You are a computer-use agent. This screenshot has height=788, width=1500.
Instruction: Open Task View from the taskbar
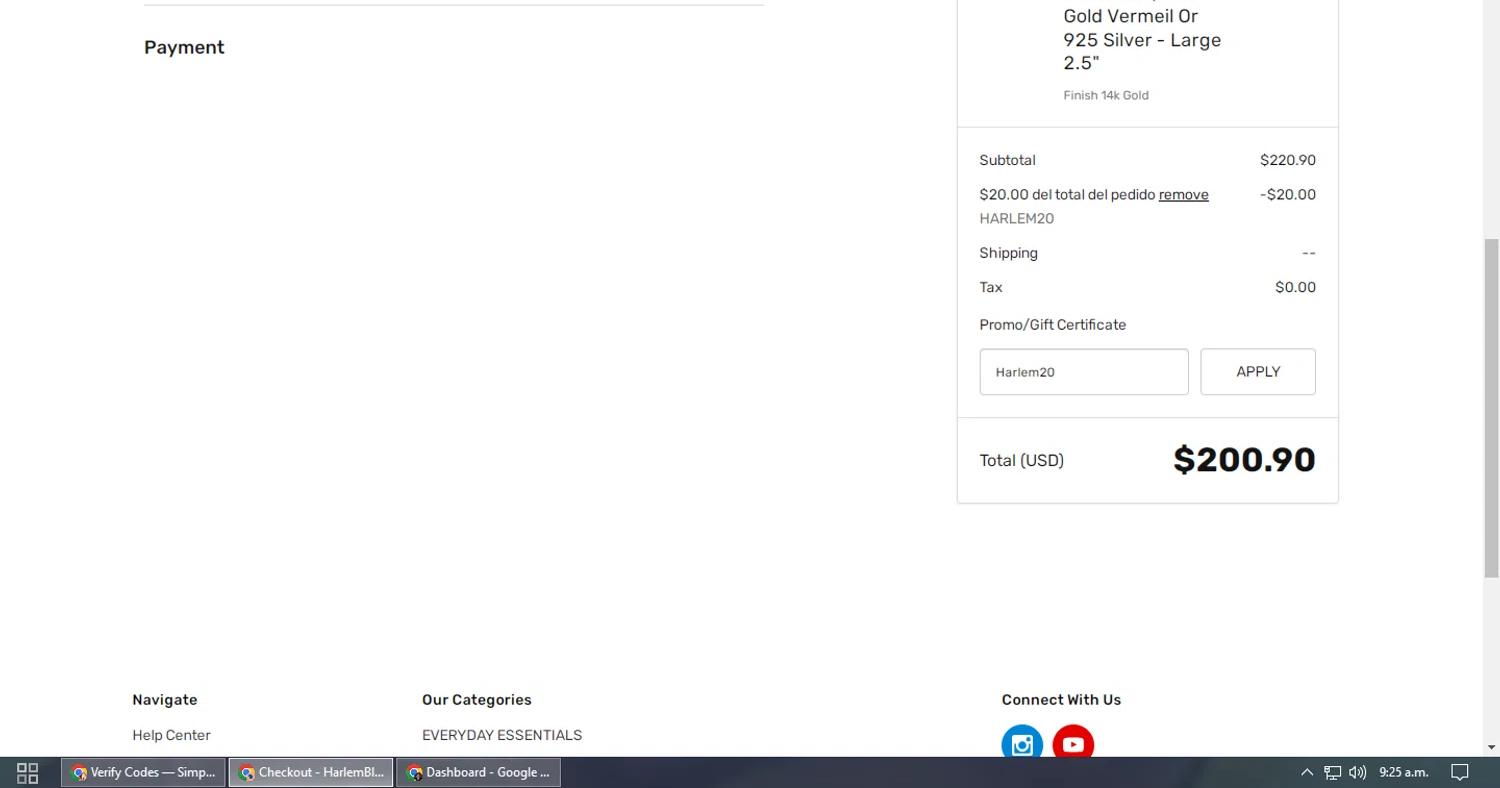pyautogui.click(x=28, y=772)
